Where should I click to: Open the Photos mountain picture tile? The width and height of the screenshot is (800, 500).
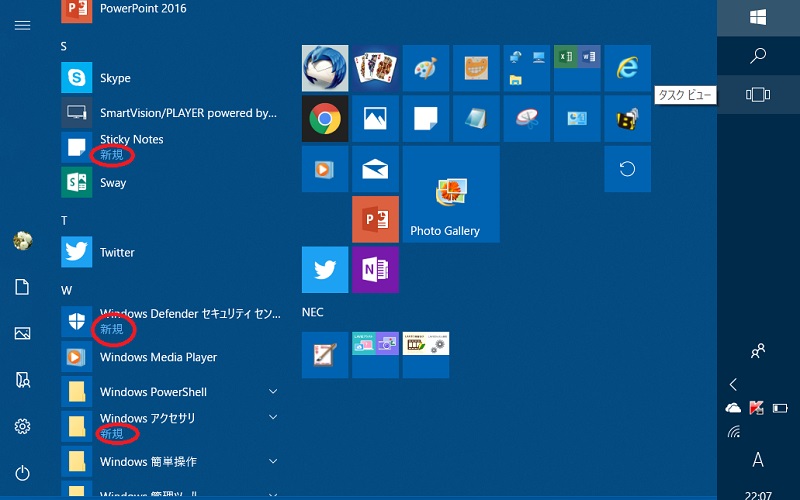click(x=376, y=118)
